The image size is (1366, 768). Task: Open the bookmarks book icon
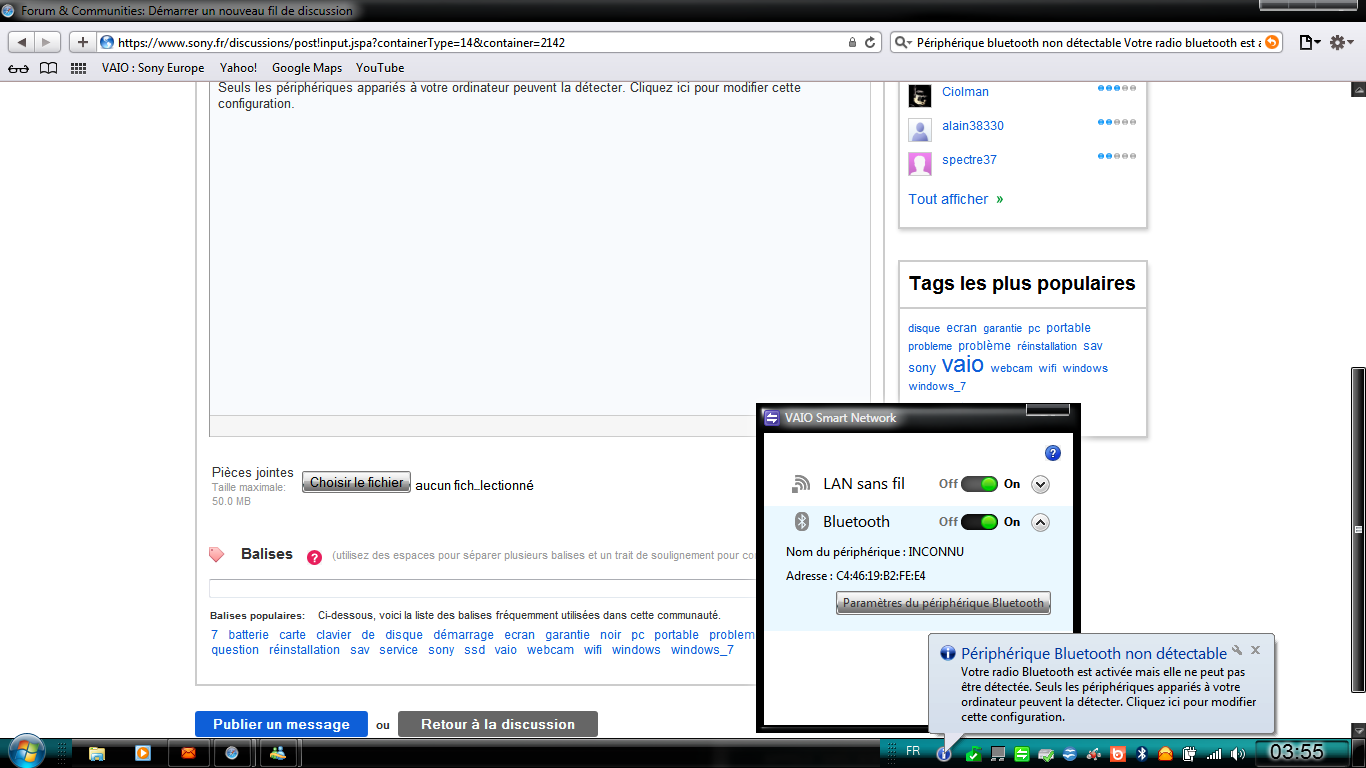tap(48, 68)
